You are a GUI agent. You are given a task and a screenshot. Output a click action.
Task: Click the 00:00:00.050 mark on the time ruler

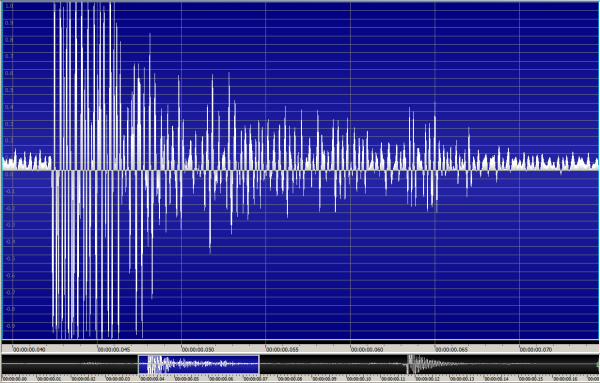point(198,349)
